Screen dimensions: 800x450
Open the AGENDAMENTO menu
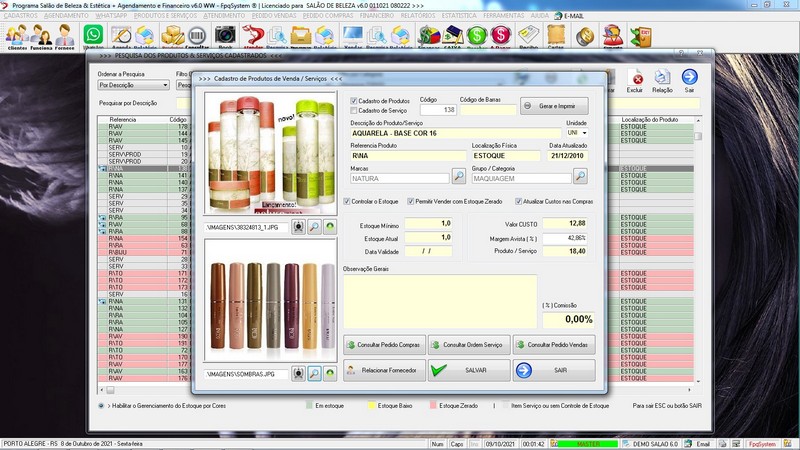click(x=66, y=16)
